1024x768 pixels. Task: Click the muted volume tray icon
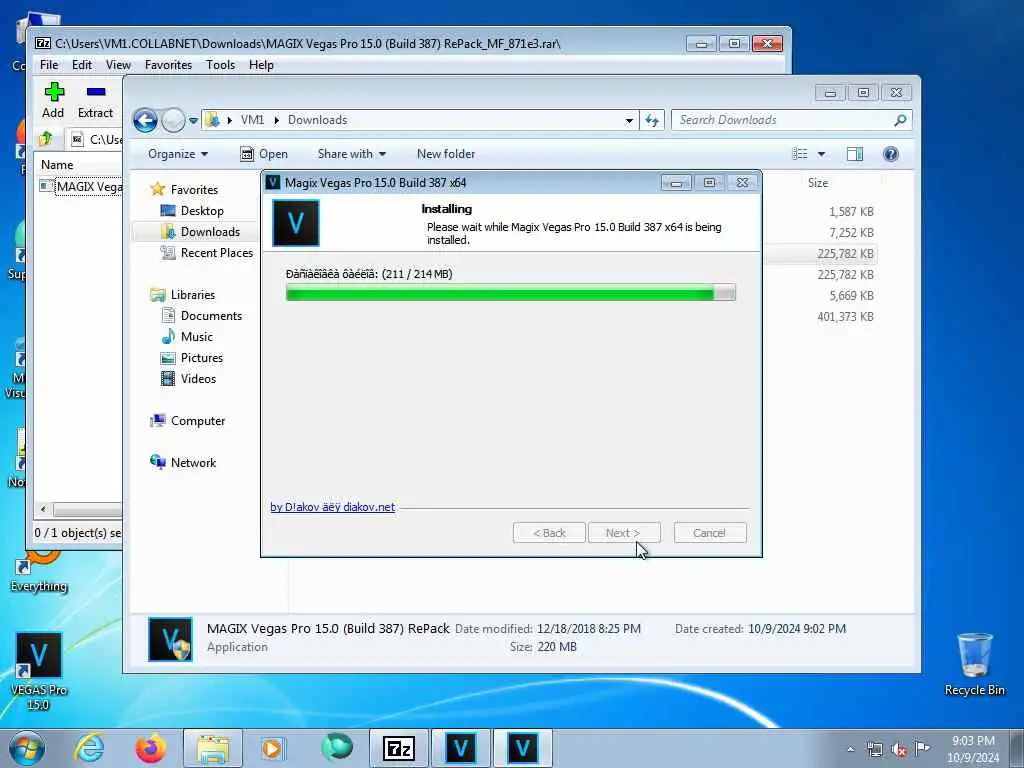pyautogui.click(x=899, y=750)
